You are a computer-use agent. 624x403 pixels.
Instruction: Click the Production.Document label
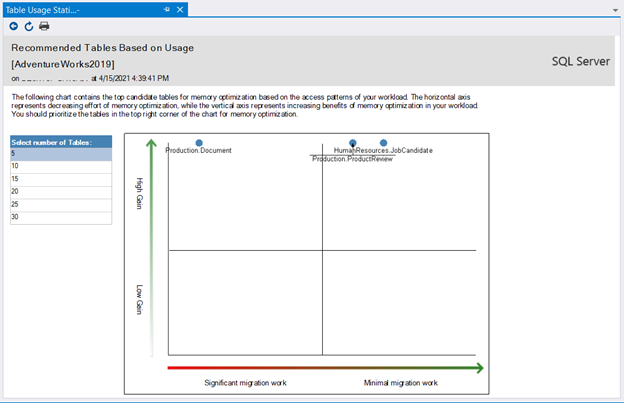(x=198, y=150)
